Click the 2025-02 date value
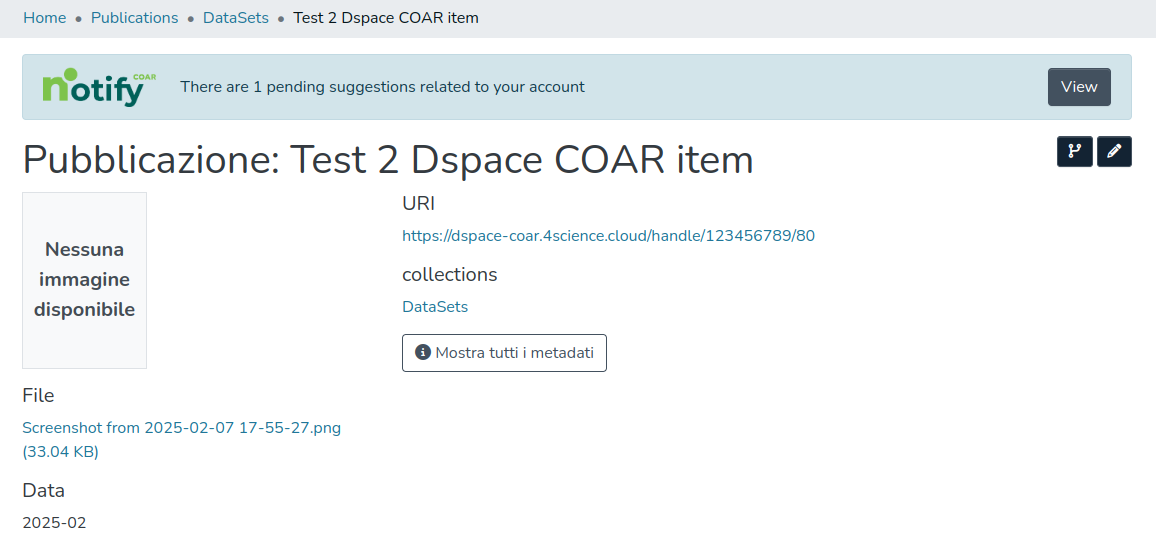1156x543 pixels. (x=54, y=523)
